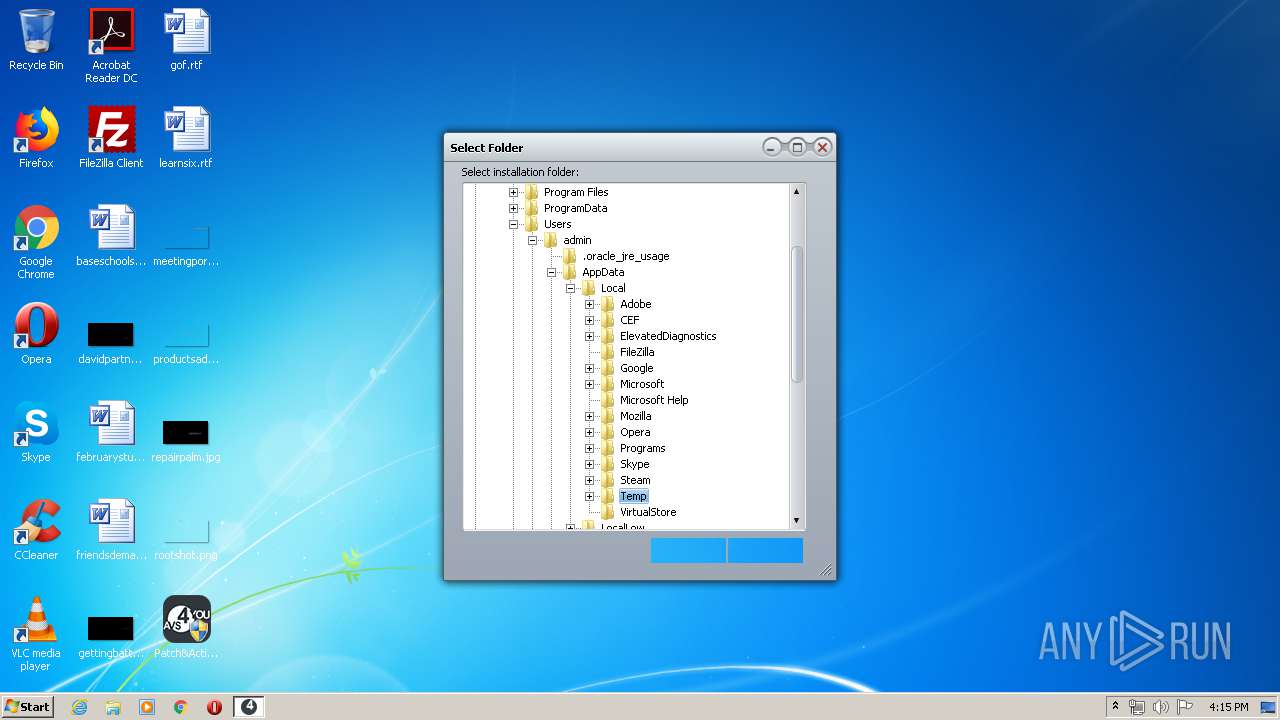Click the taskbar clock 4:15 PM
The image size is (1280, 720).
[1228, 707]
